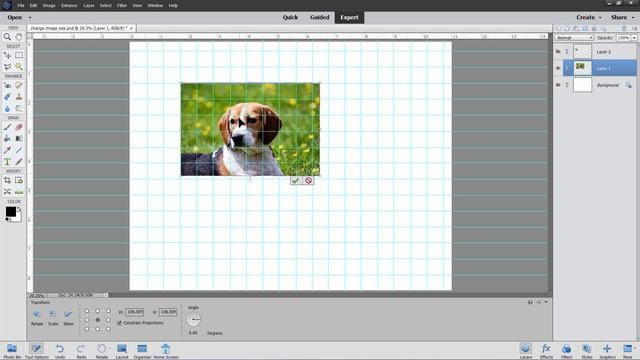
Task: Select the Gradient tool
Action: click(x=19, y=138)
